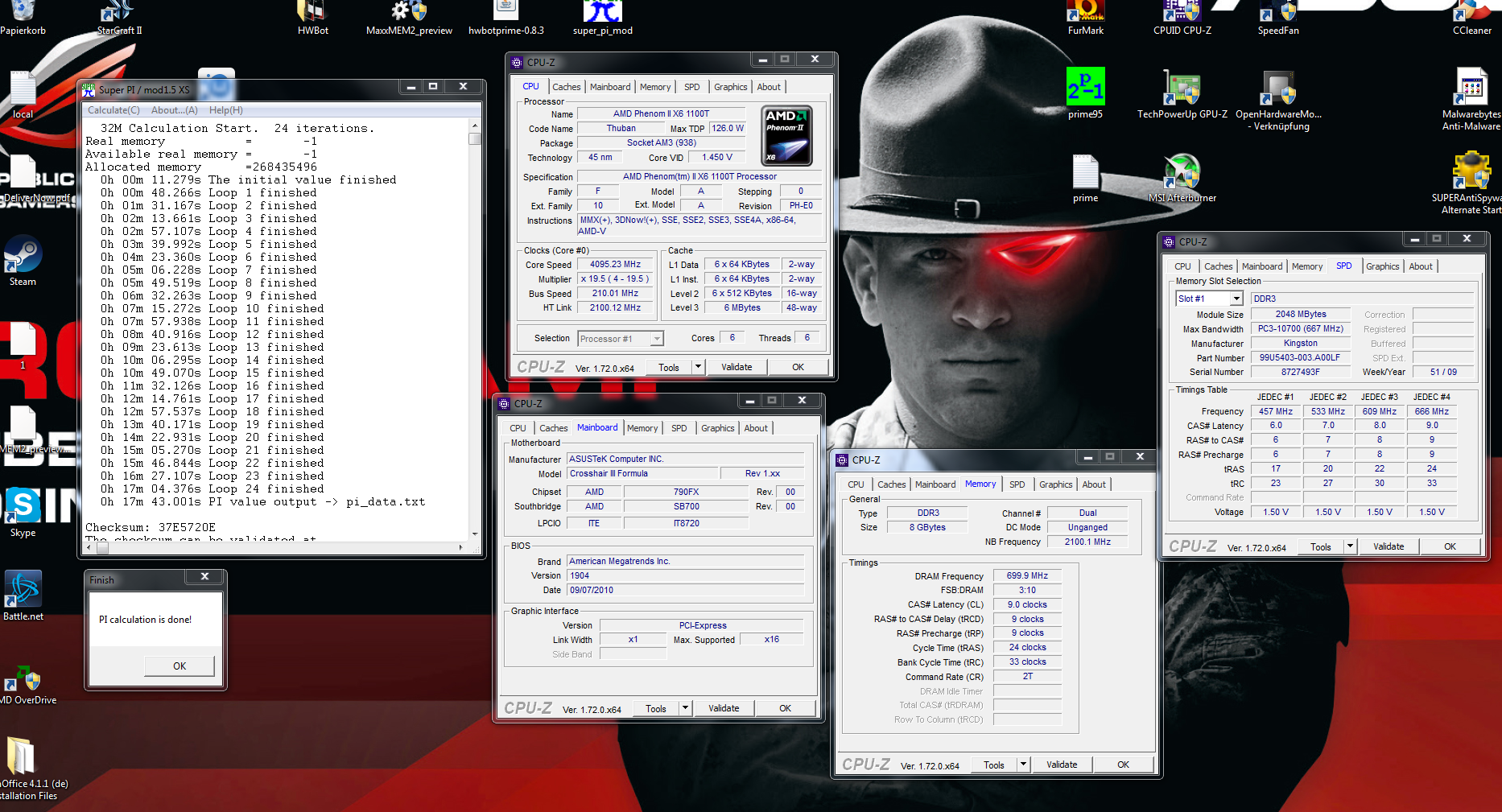Expand Tools dropdown arrow in SPD window
This screenshot has width=1502, height=812.
[1350, 546]
